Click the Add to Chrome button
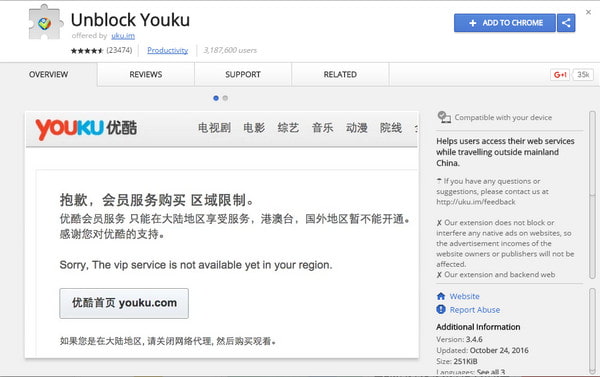The height and width of the screenshot is (377, 600). (x=505, y=23)
